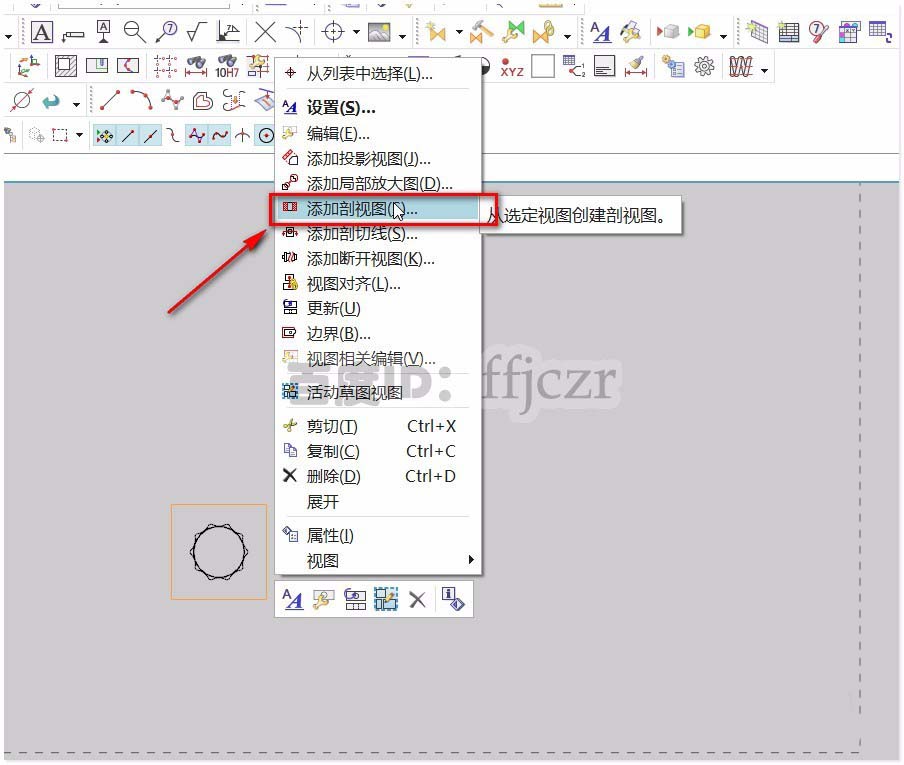Toggle the pole point snap
The height and width of the screenshot is (765, 904).
(x=197, y=136)
